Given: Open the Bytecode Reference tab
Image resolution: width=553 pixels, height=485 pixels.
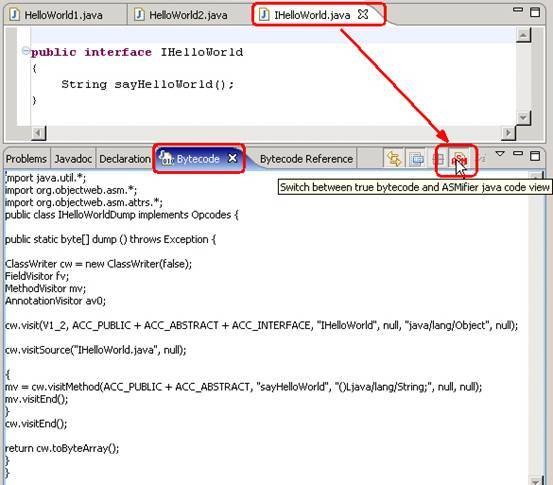Looking at the screenshot, I should pyautogui.click(x=306, y=159).
